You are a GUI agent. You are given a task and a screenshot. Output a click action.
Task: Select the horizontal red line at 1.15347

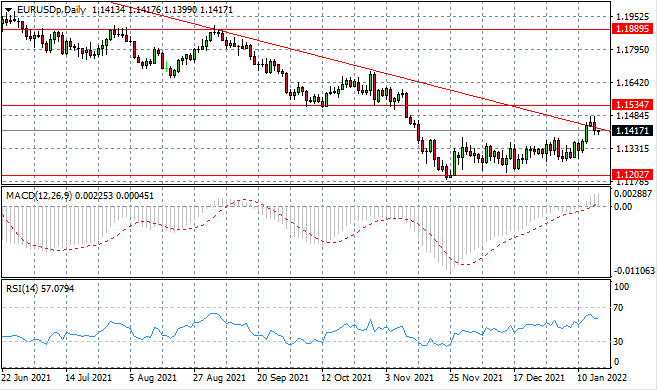click(306, 106)
